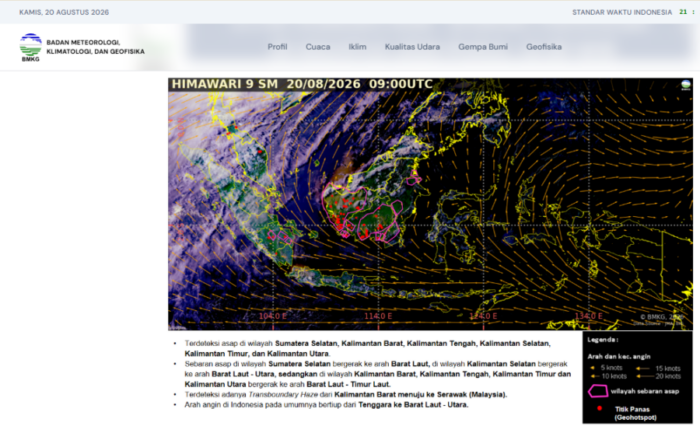Click the 104.0 E longitude label

click(x=273, y=316)
